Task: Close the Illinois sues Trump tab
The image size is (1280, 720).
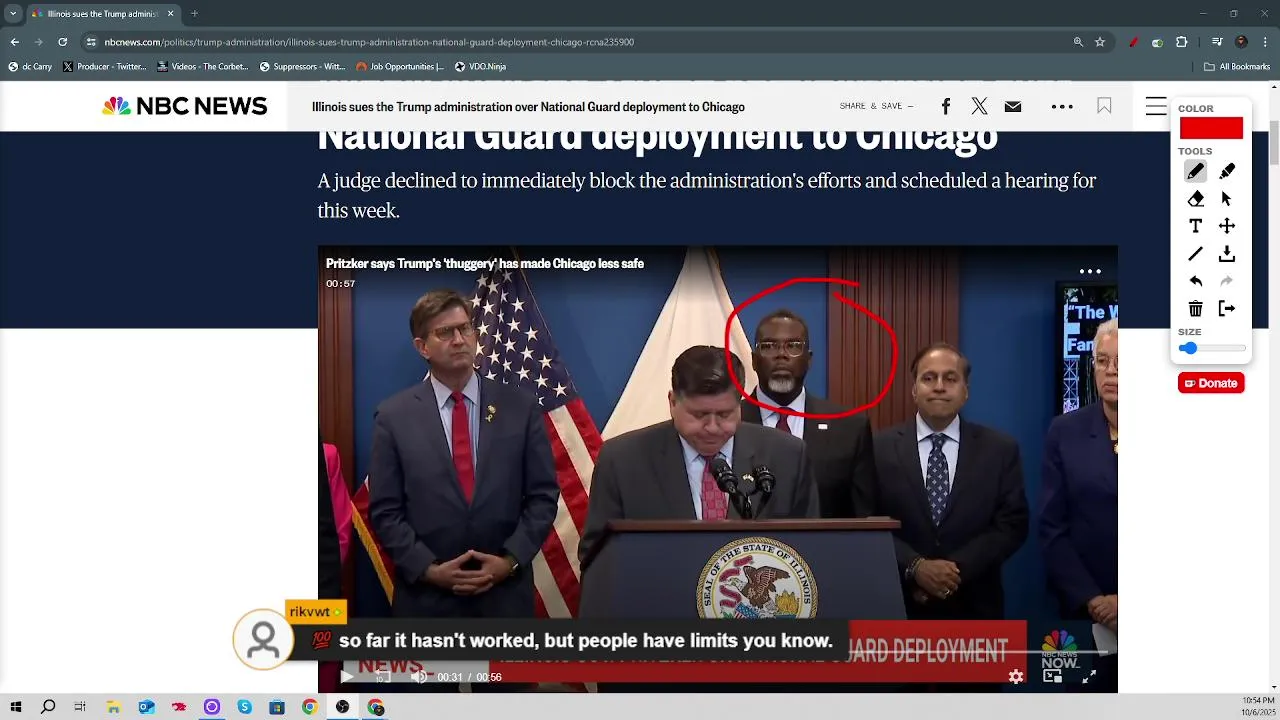Action: (x=170, y=14)
